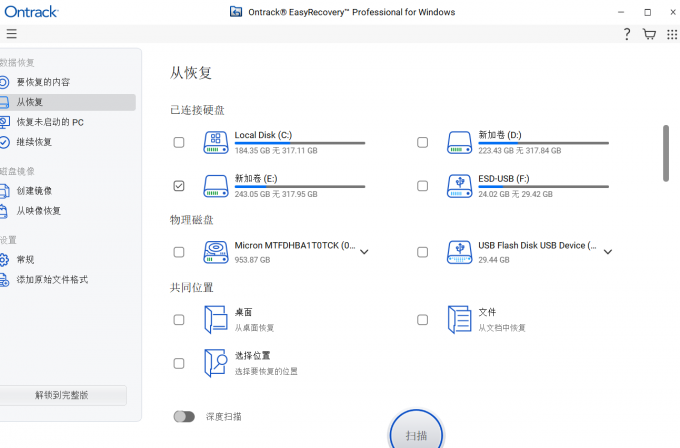Click the USB Flash Disk device icon
This screenshot has height=448, width=680.
(x=460, y=252)
